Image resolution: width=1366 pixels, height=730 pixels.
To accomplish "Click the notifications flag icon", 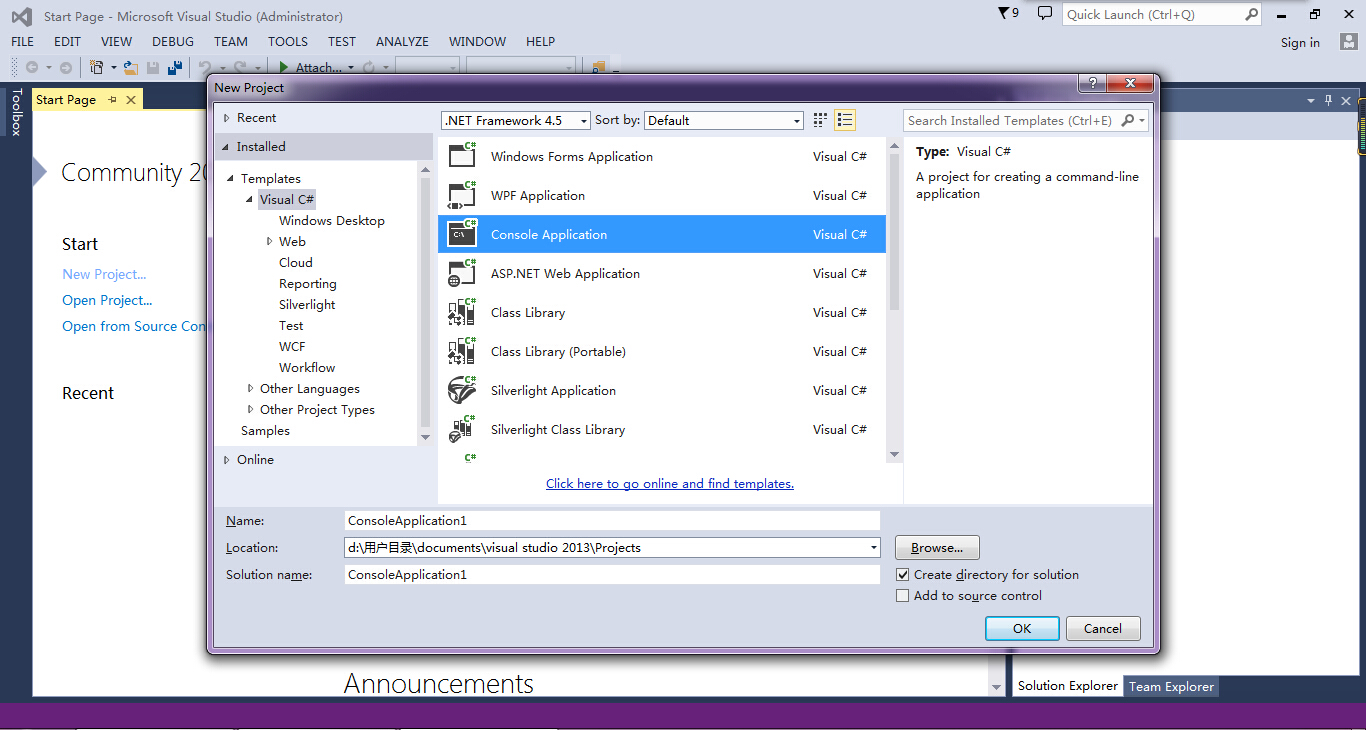I will point(1004,13).
